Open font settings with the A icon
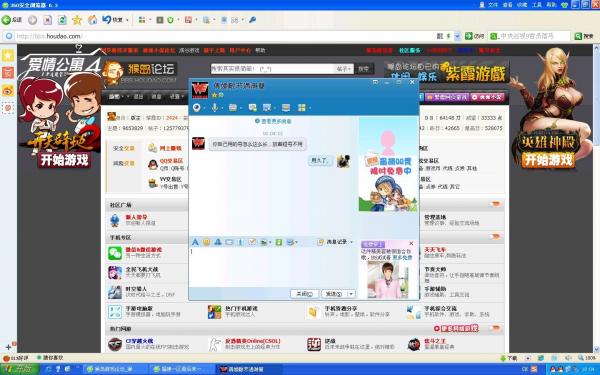This screenshot has width=600, height=375. coord(195,242)
